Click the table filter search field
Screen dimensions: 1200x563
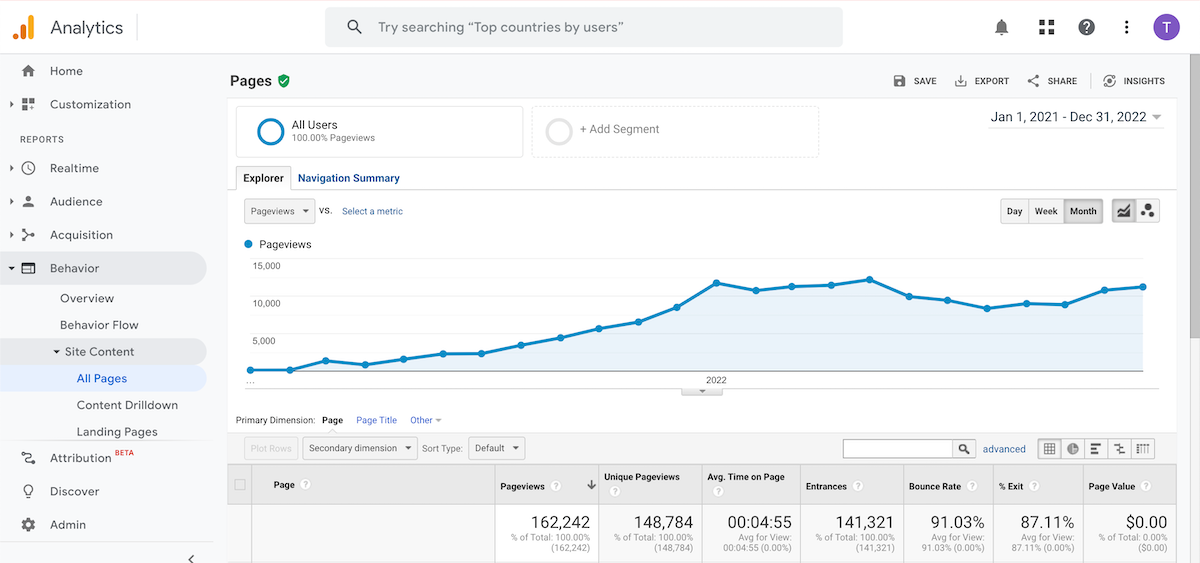pos(897,449)
